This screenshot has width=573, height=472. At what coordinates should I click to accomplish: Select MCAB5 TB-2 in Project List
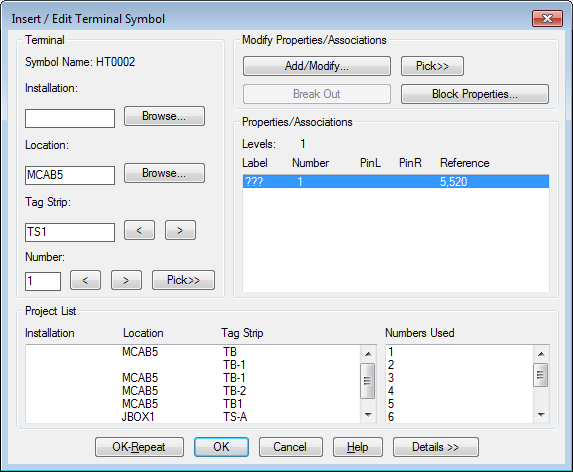(x=192, y=391)
